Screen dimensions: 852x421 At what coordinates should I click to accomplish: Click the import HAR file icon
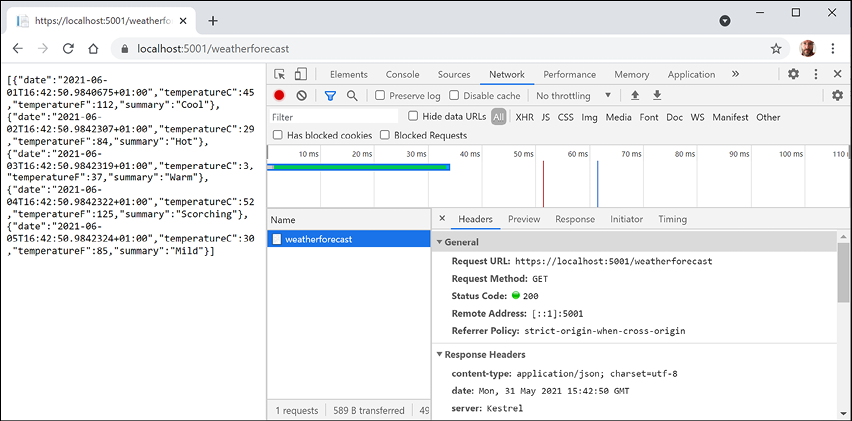tap(634, 96)
